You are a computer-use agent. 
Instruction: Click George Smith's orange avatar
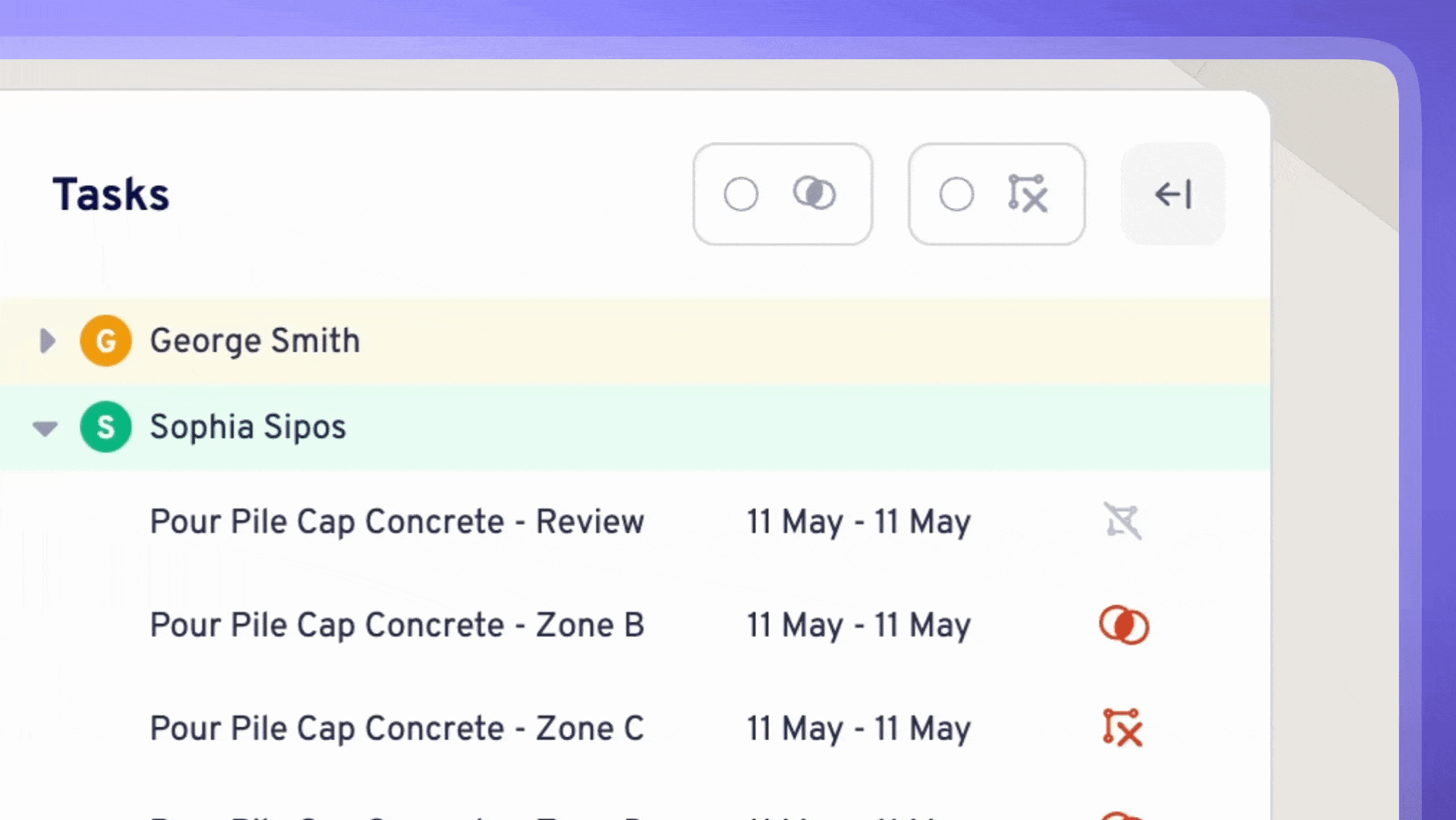pos(106,341)
